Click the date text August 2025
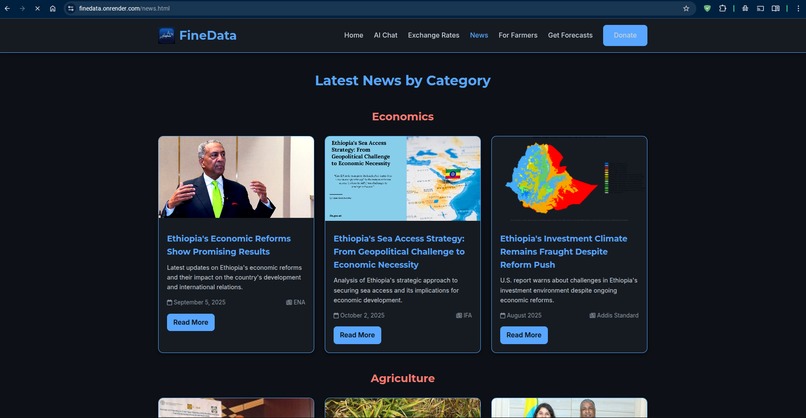The width and height of the screenshot is (806, 418). (x=524, y=315)
